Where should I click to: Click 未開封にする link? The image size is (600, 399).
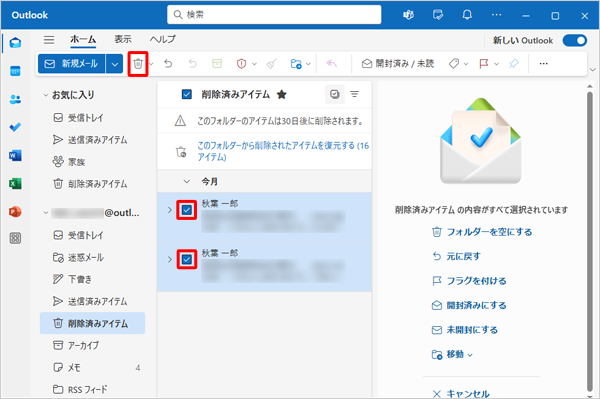click(x=465, y=330)
